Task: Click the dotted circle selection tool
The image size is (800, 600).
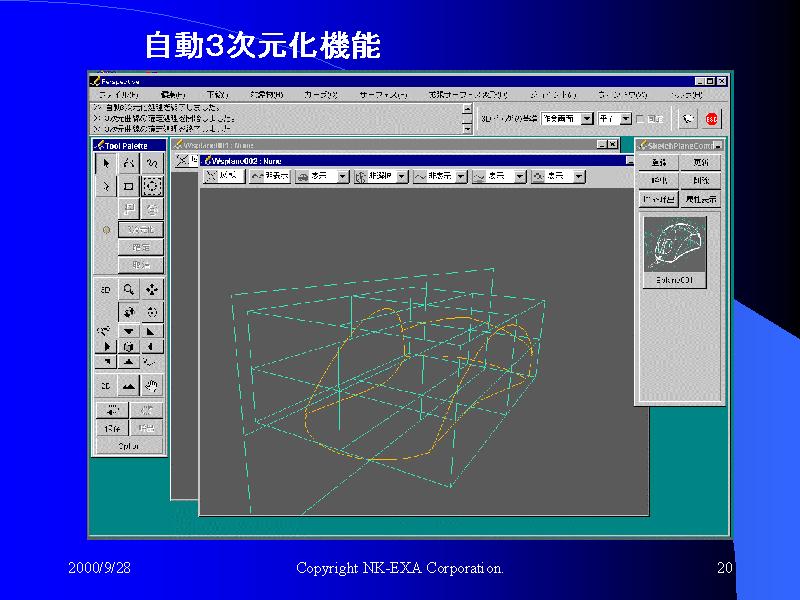Action: 151,185
